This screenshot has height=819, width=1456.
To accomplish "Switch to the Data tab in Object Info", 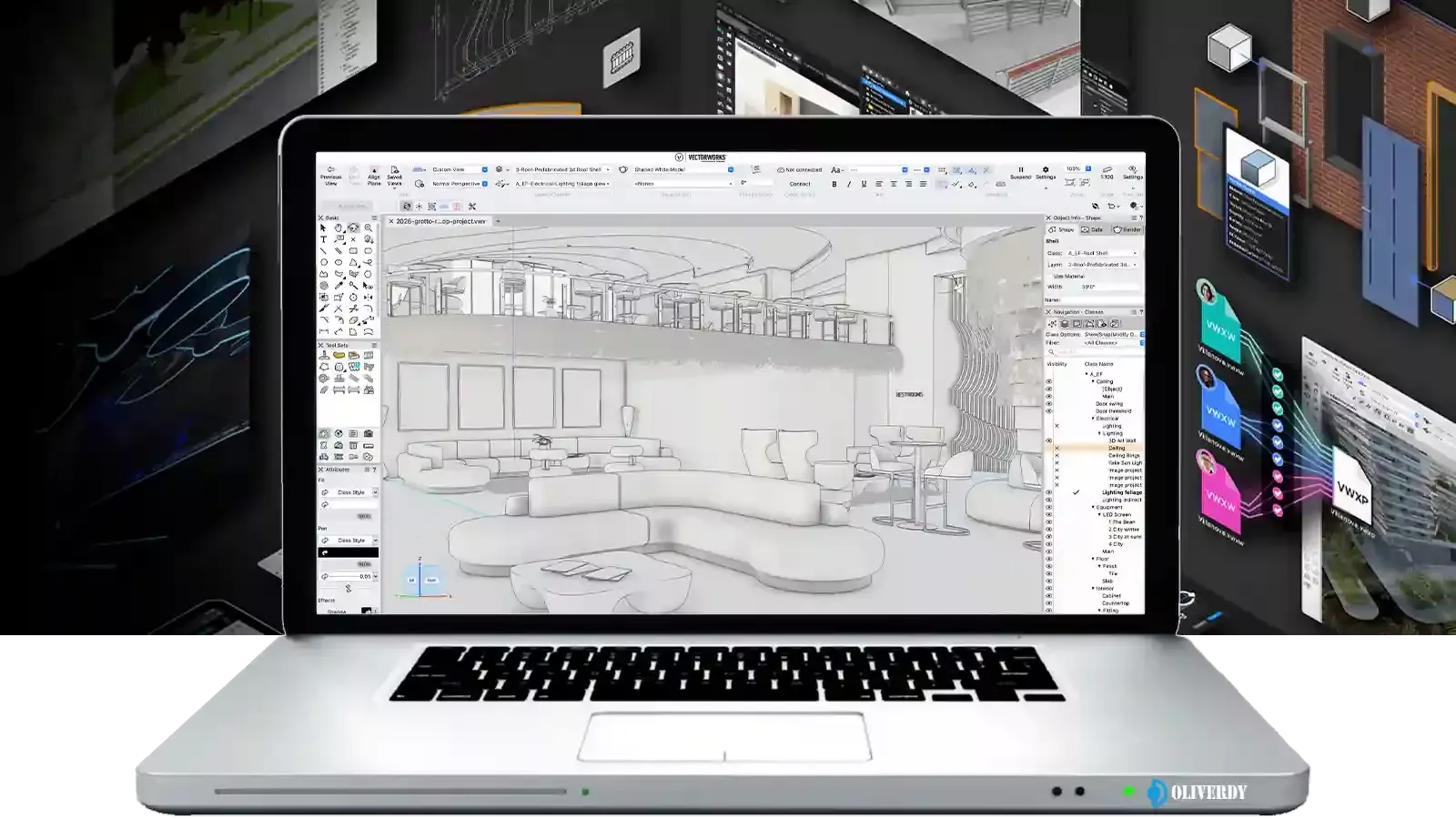I will pos(1092,229).
